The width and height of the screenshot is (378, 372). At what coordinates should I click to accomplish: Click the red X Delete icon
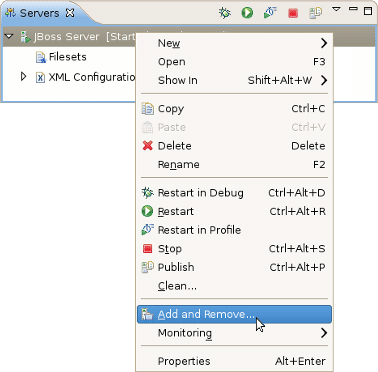click(x=147, y=146)
